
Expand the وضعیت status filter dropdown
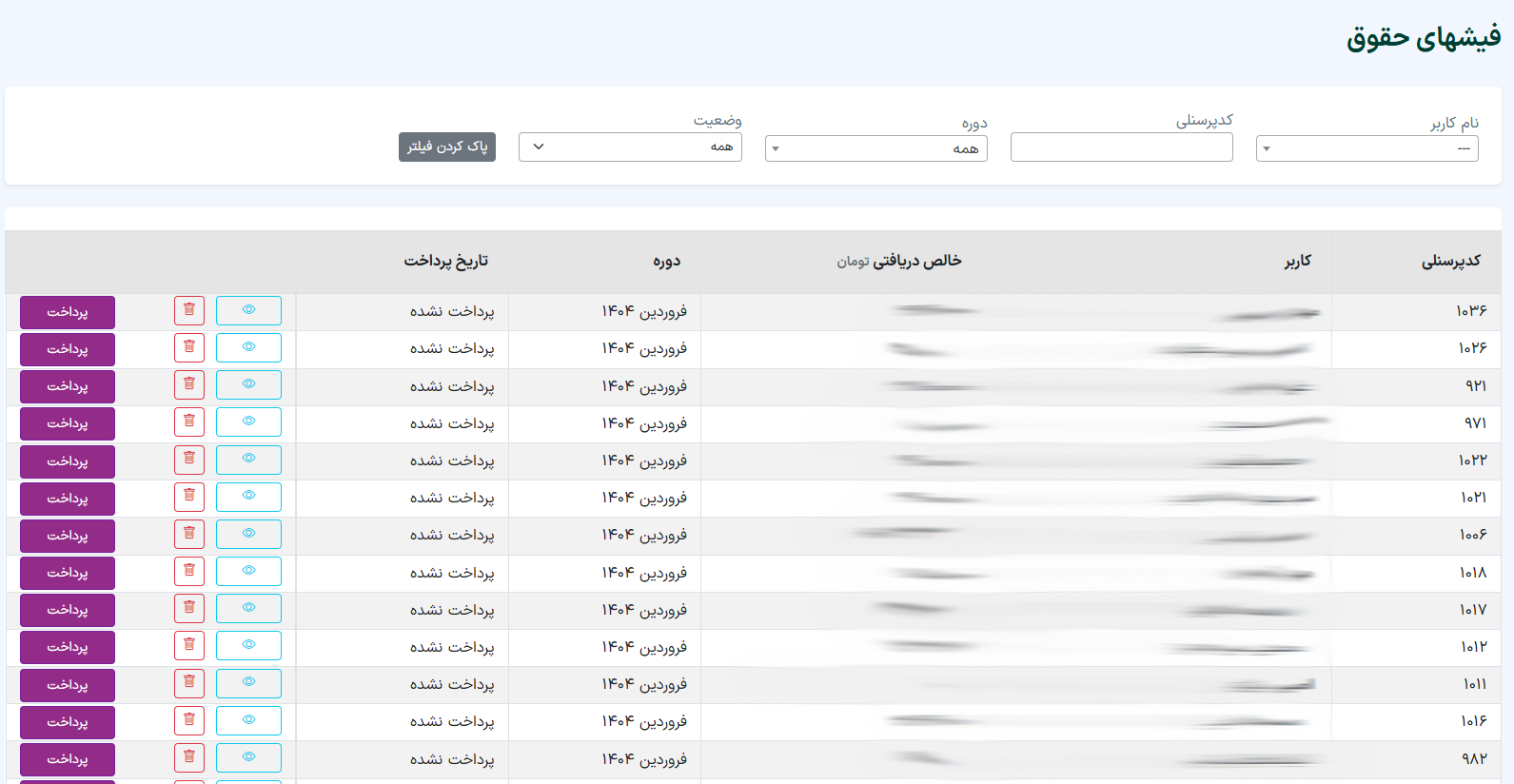tap(630, 147)
